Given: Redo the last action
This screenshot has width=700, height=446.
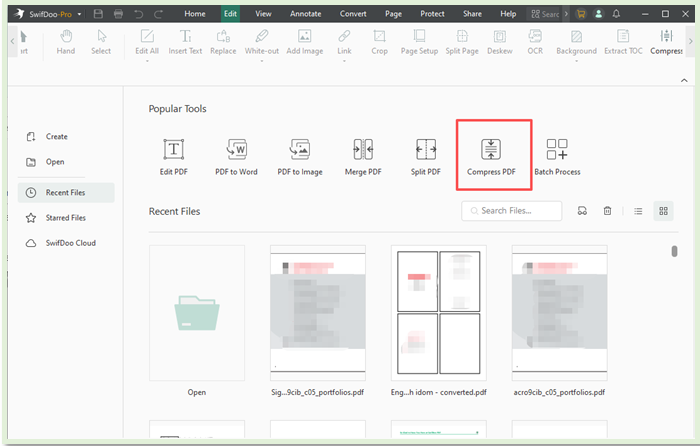Looking at the screenshot, I should click(158, 14).
